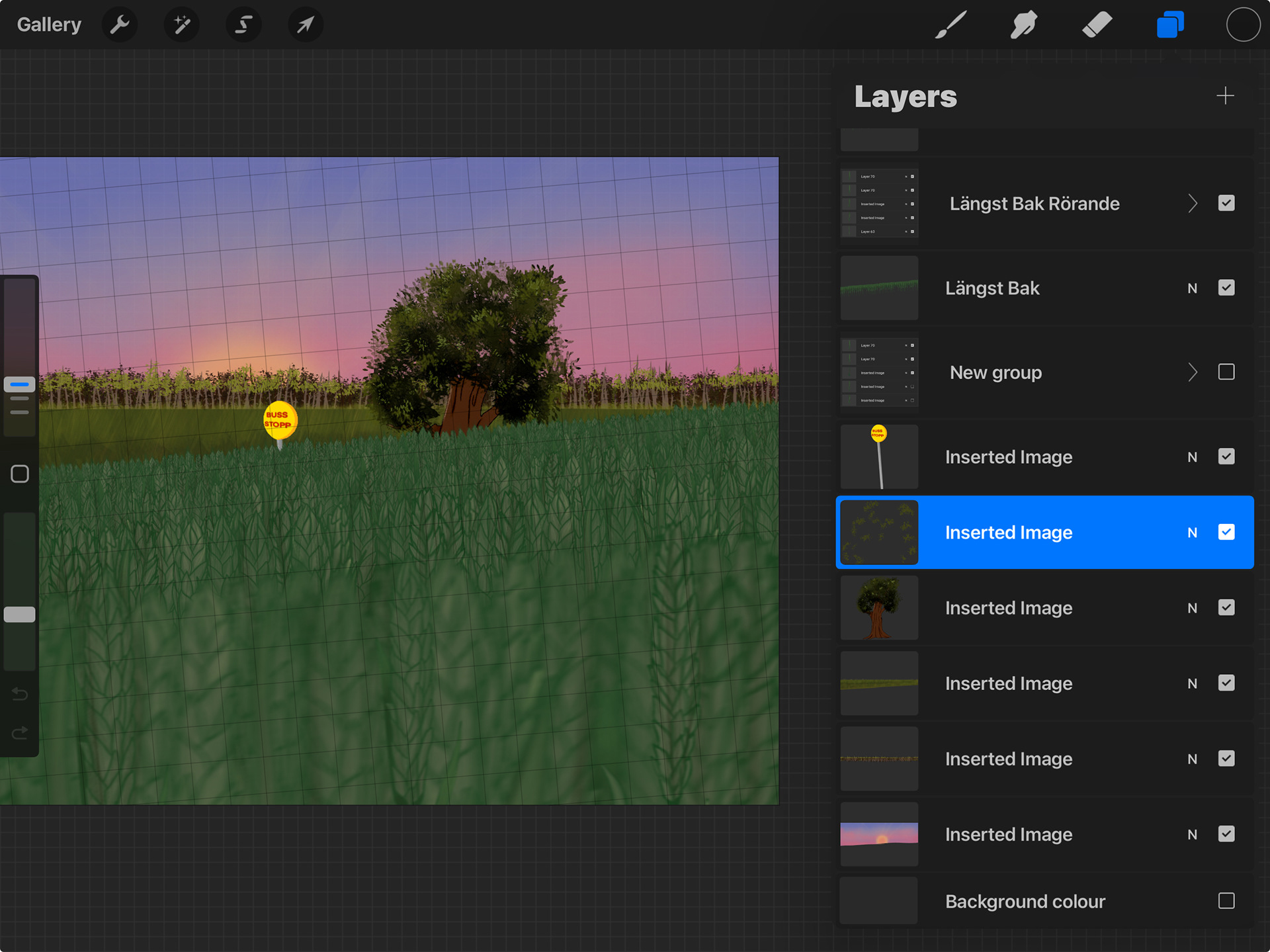Open the Background colour swatch
This screenshot has width=1270, height=952.
coord(878,900)
